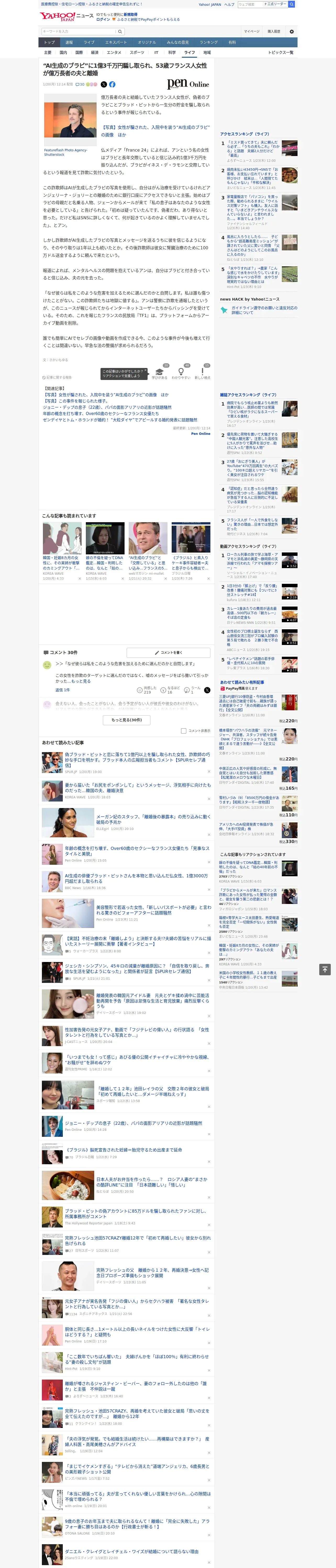Screen dimensions: 336x1568
Task: Click into the web search field
Action: click(x=251, y=4)
